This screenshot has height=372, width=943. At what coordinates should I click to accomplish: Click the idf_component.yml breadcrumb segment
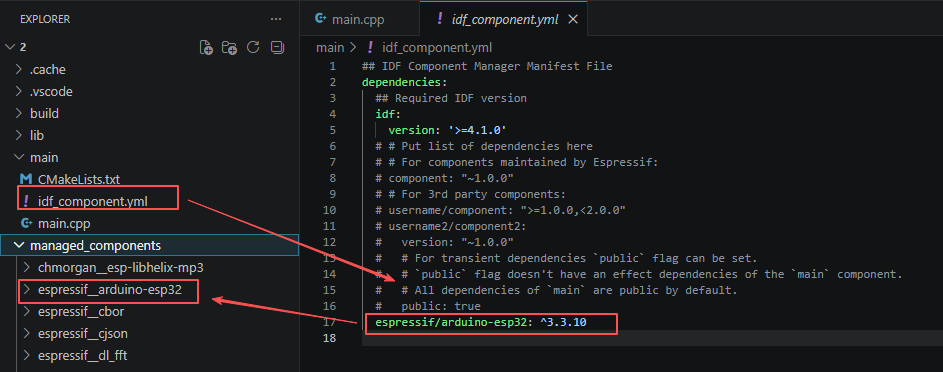437,47
